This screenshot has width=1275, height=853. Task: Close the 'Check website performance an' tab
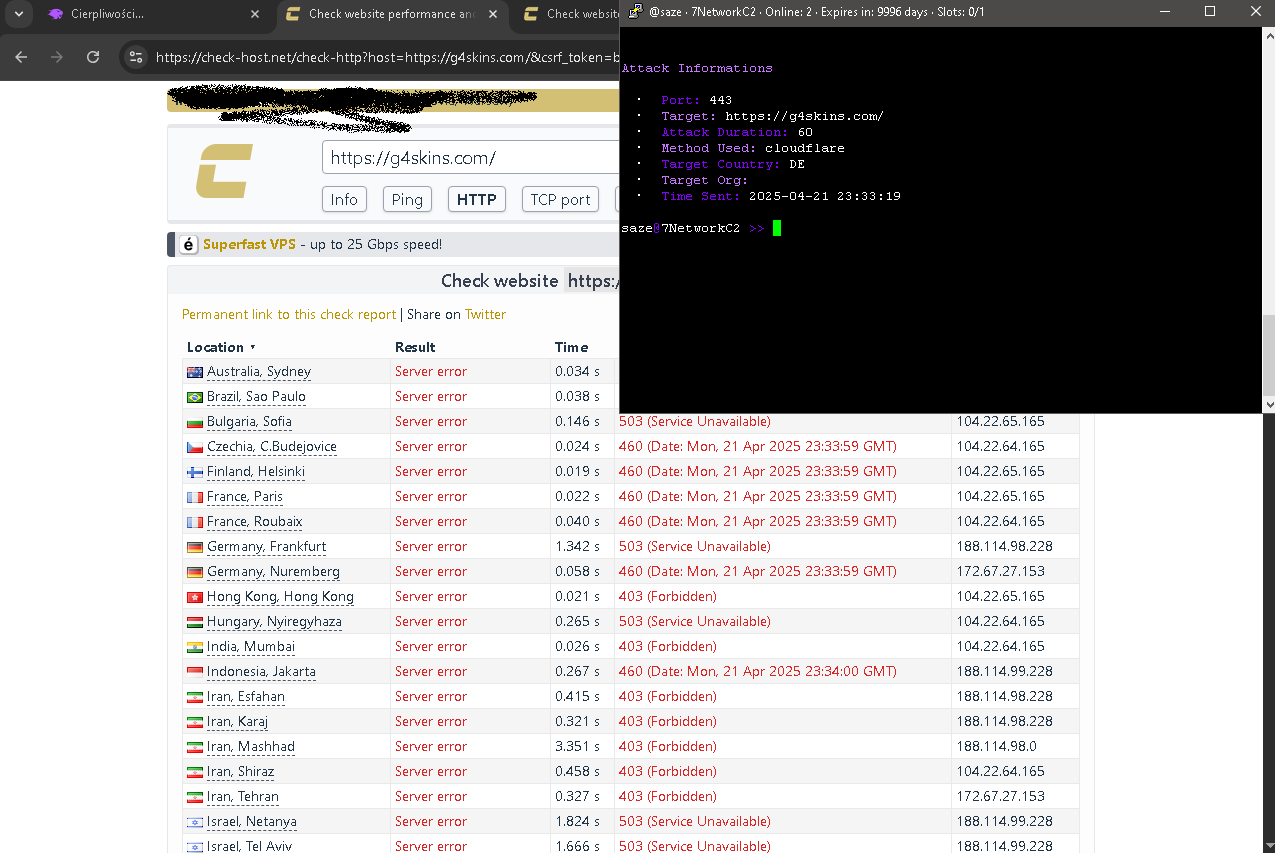click(492, 14)
